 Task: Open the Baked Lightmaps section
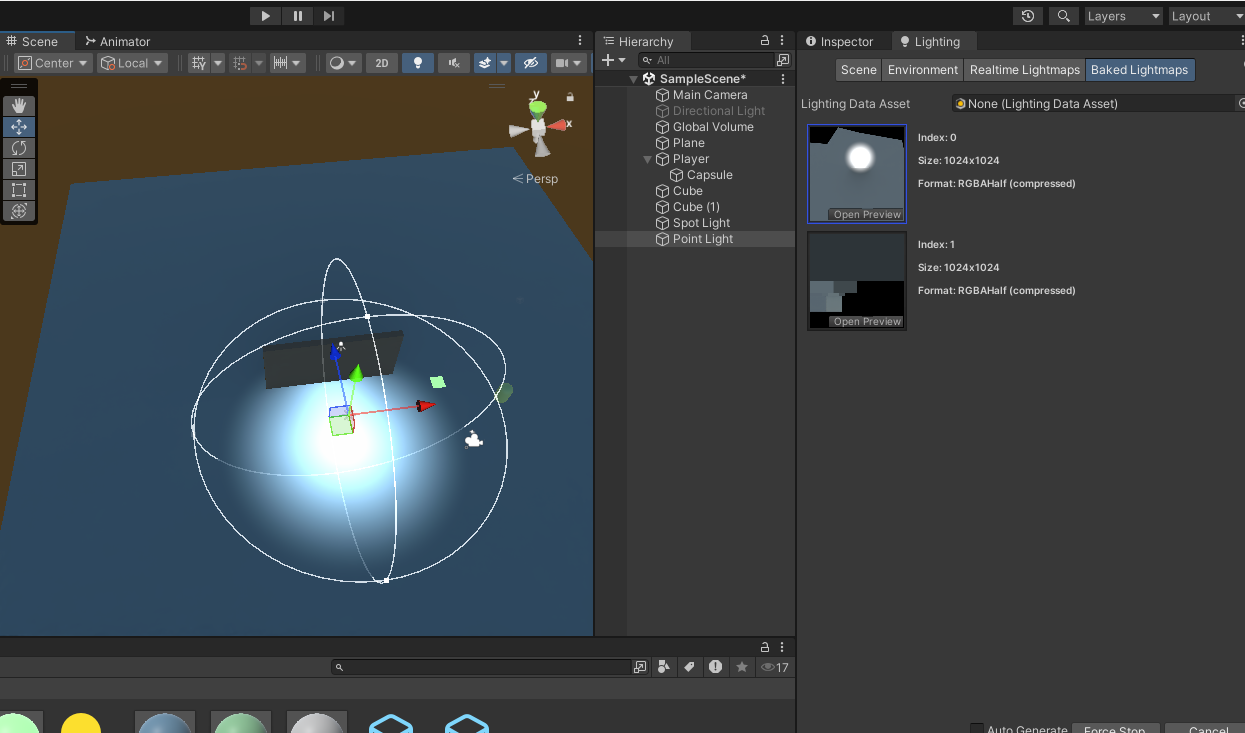[1140, 70]
